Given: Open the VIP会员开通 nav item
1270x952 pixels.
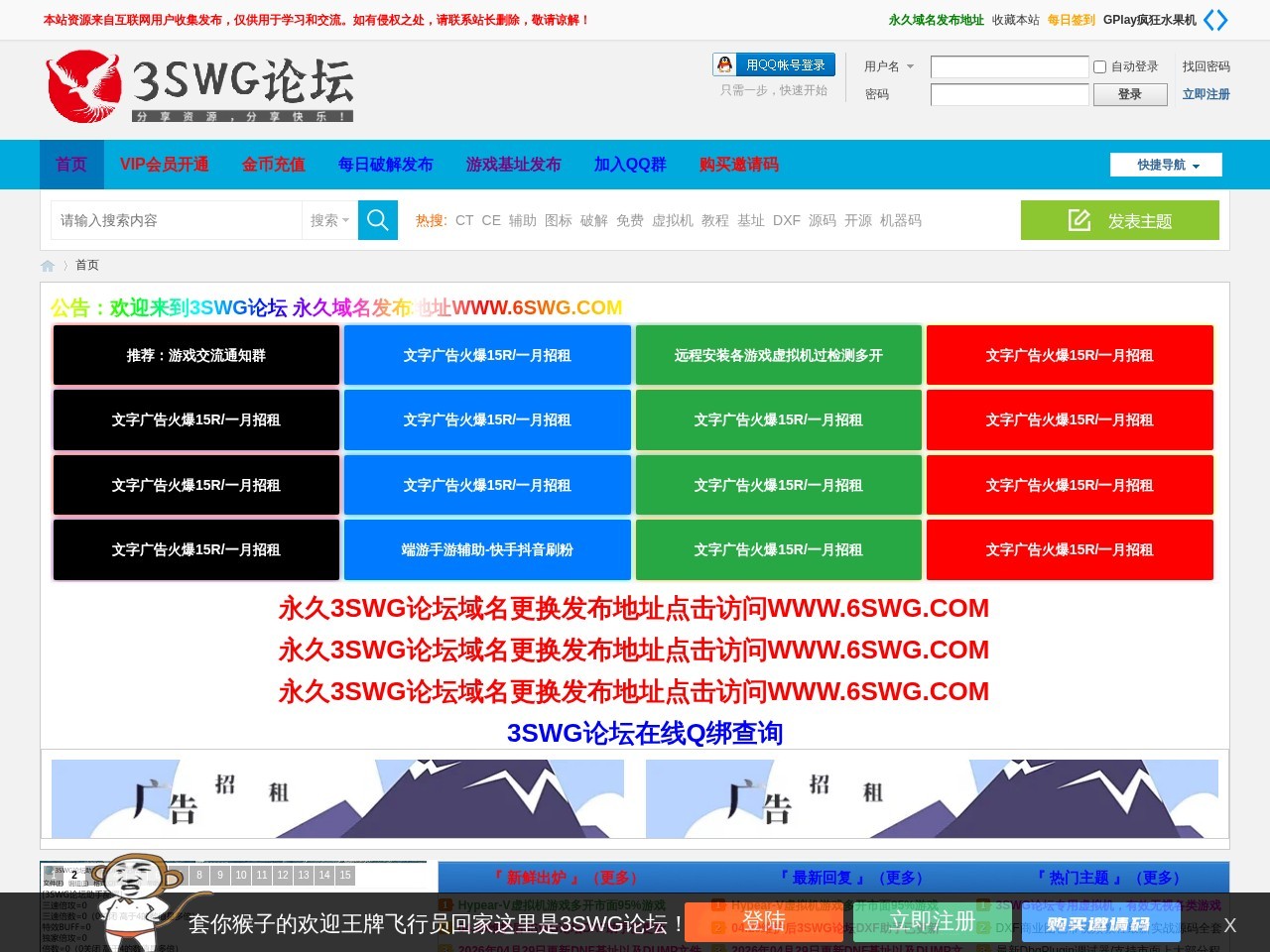Looking at the screenshot, I should pos(165,165).
